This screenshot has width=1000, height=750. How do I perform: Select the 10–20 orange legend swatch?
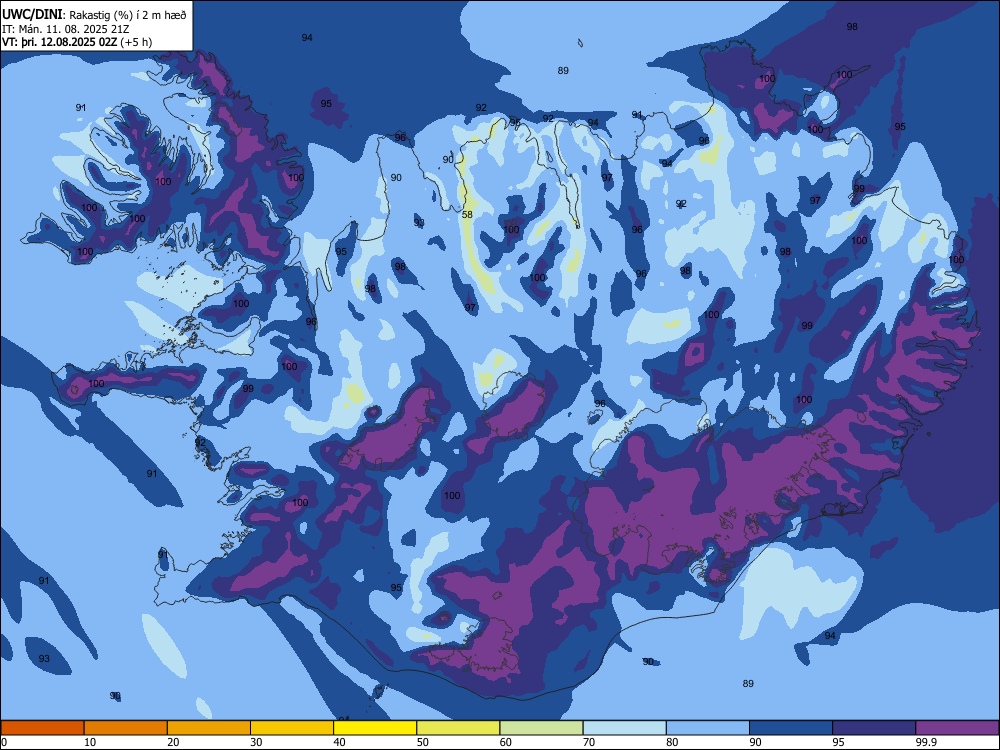[126, 728]
